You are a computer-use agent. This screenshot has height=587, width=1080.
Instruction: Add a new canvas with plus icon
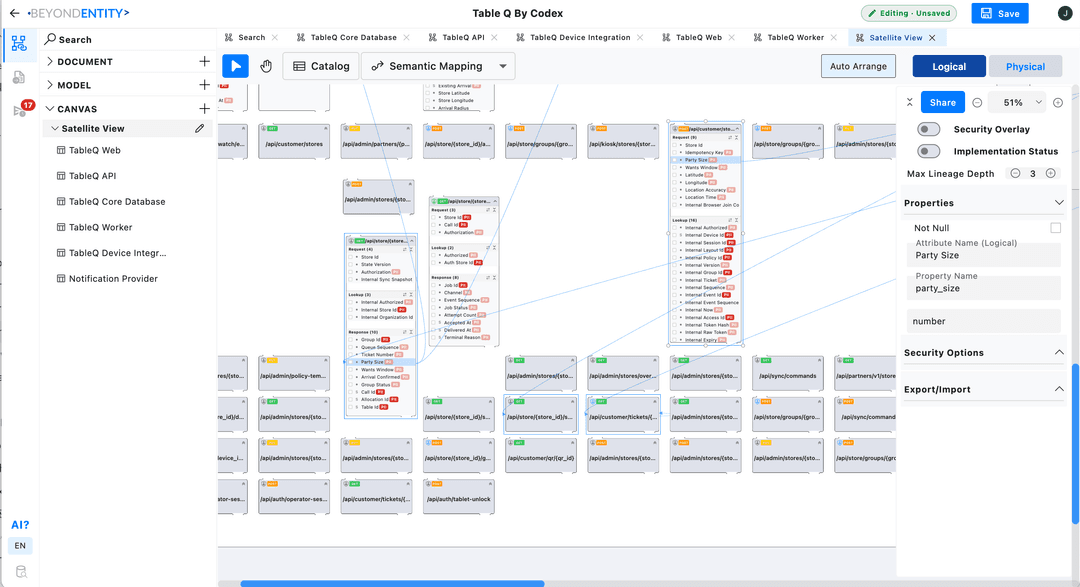pos(205,109)
